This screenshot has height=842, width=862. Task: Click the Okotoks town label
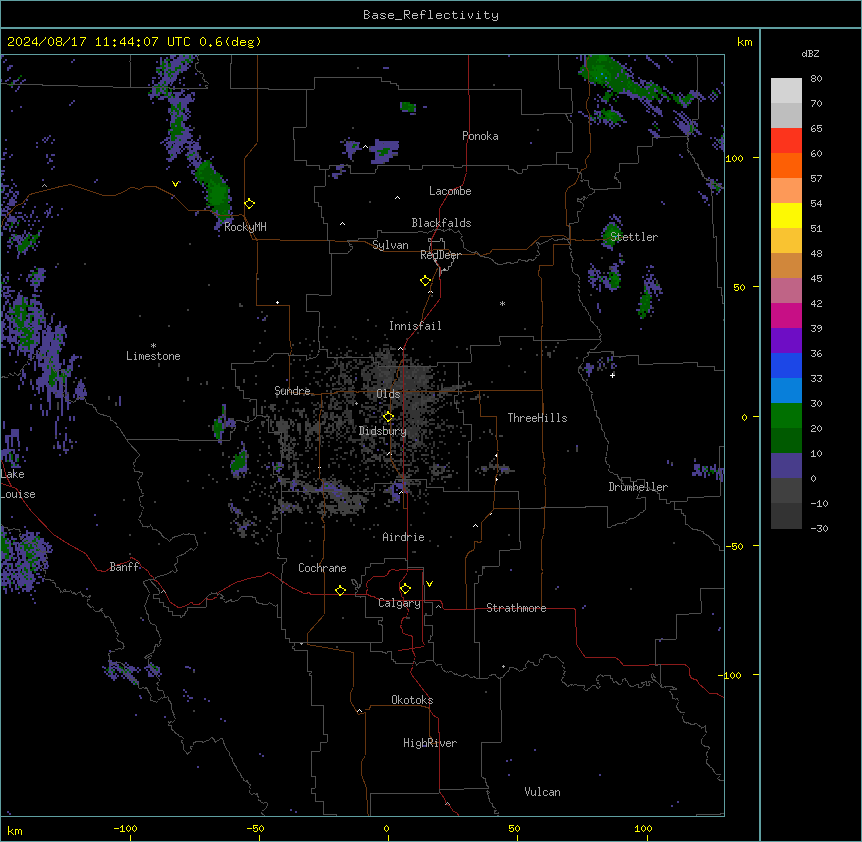point(412,700)
